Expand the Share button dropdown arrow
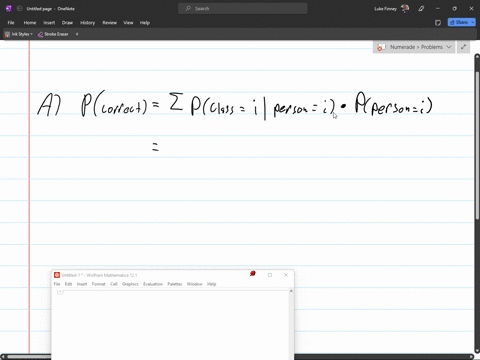Image resolution: width=480 pixels, height=360 pixels. [x=473, y=22]
